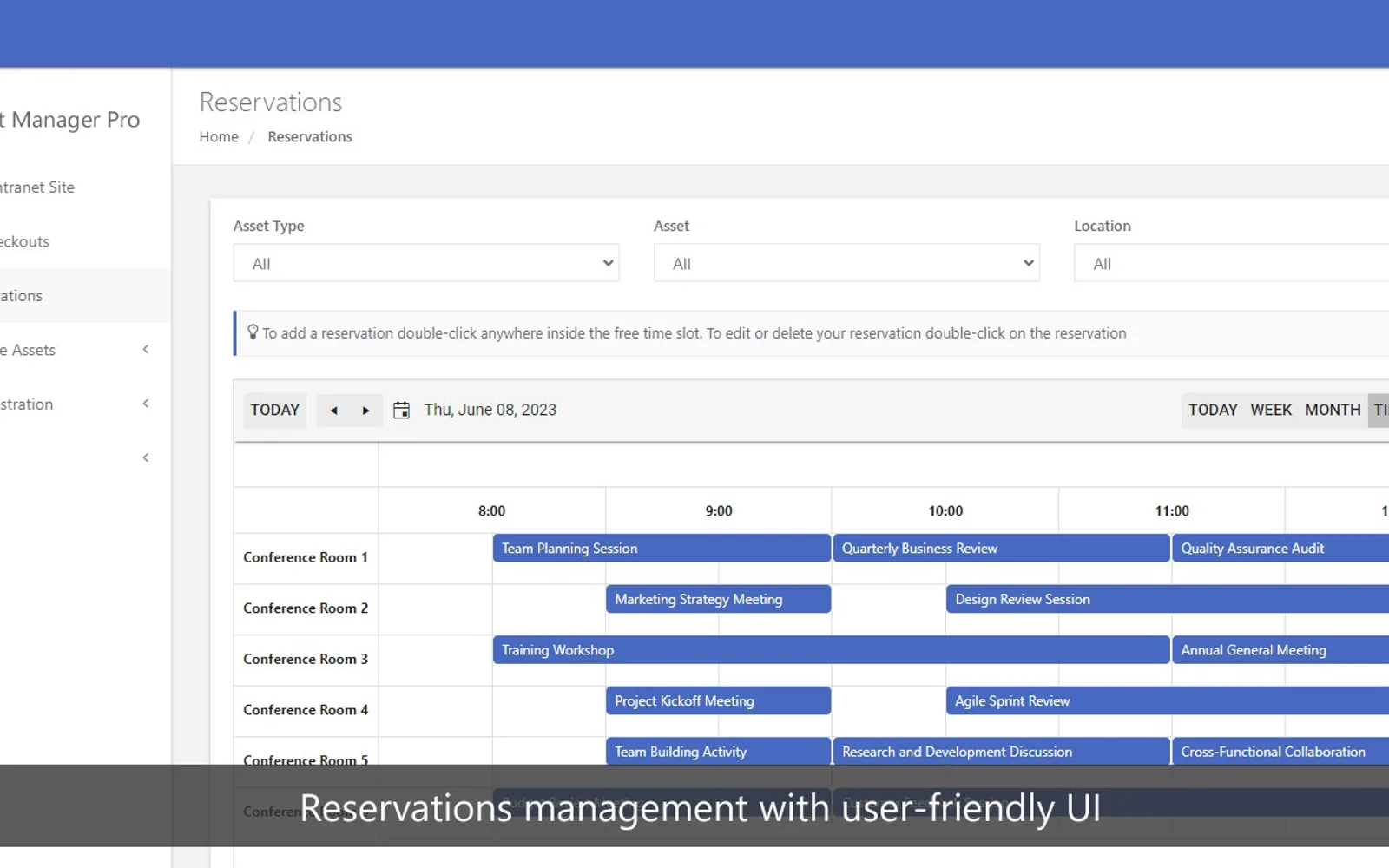Expand the last sidebar chevron below Administration
This screenshot has width=1389, height=868.
pos(146,457)
